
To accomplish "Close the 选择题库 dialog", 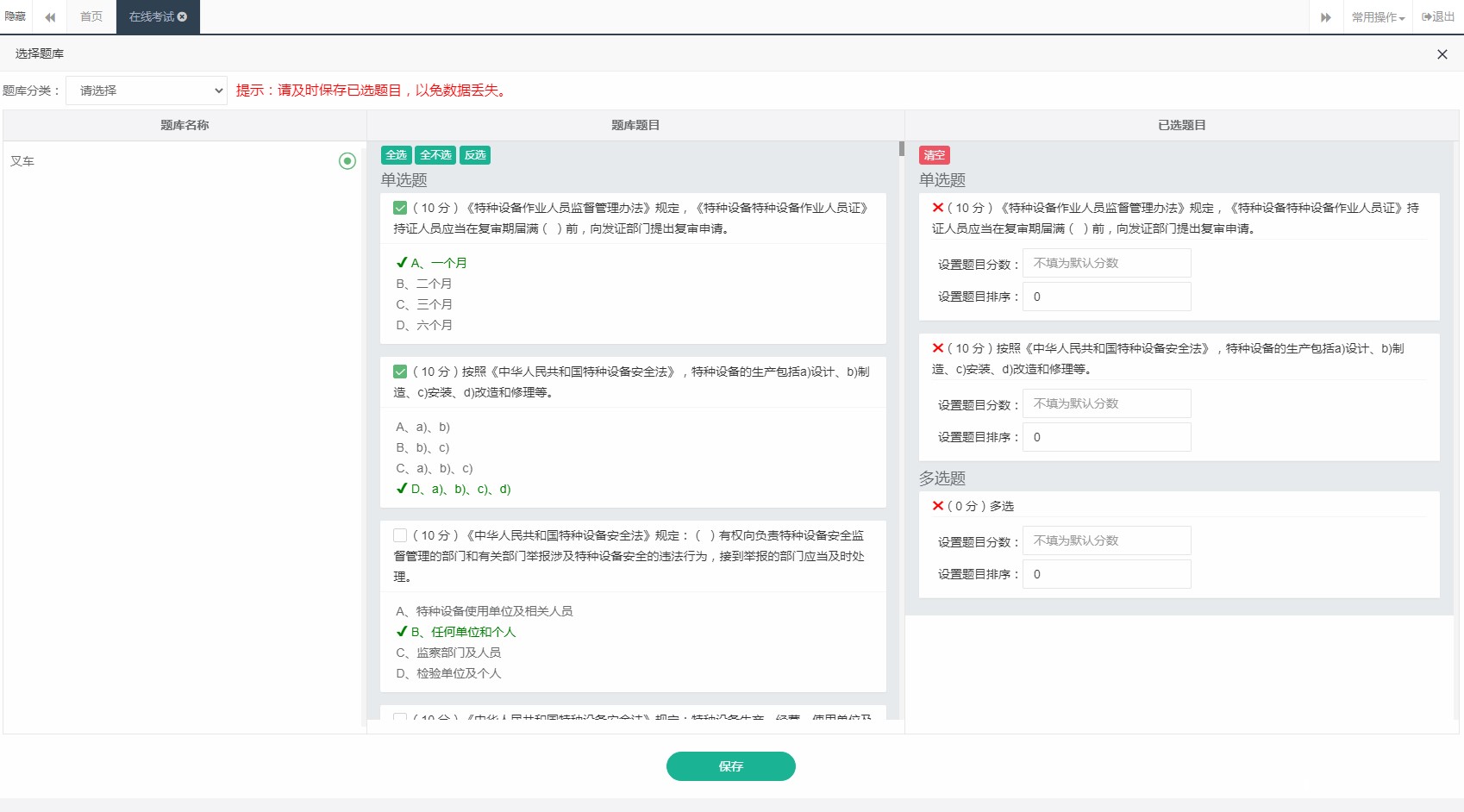I will 1442,54.
